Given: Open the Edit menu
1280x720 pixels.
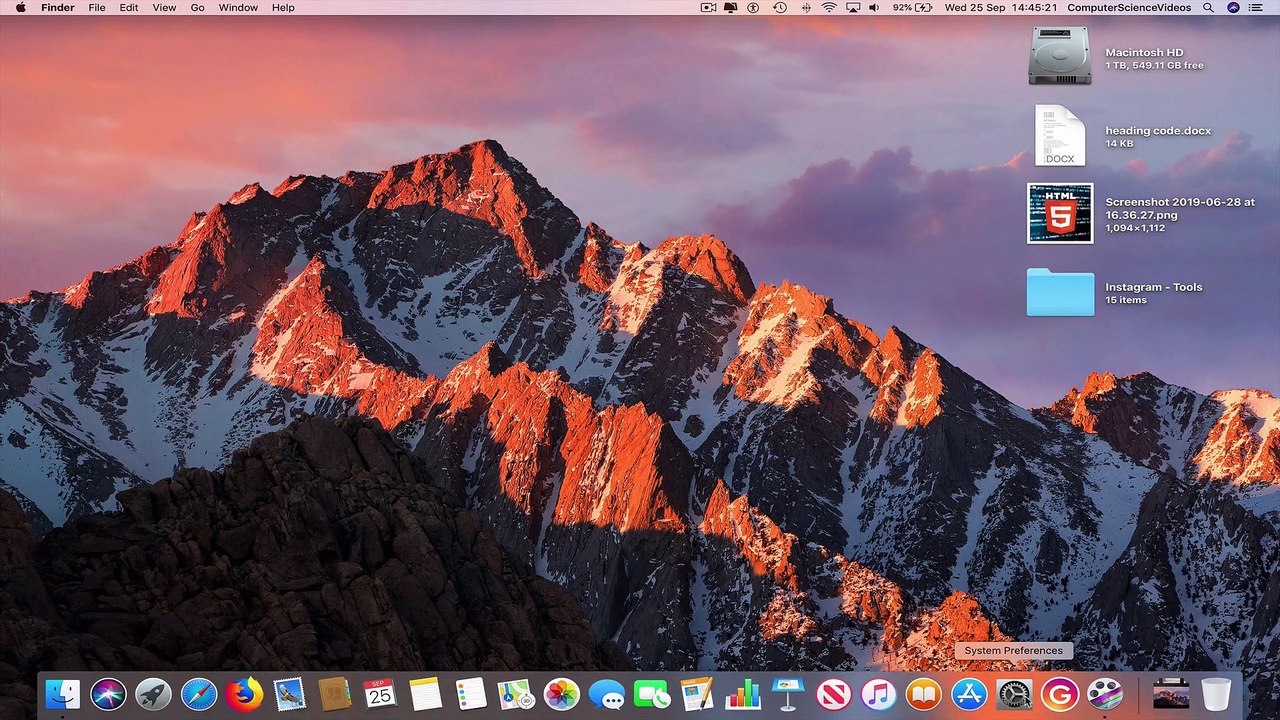Looking at the screenshot, I should [x=129, y=7].
